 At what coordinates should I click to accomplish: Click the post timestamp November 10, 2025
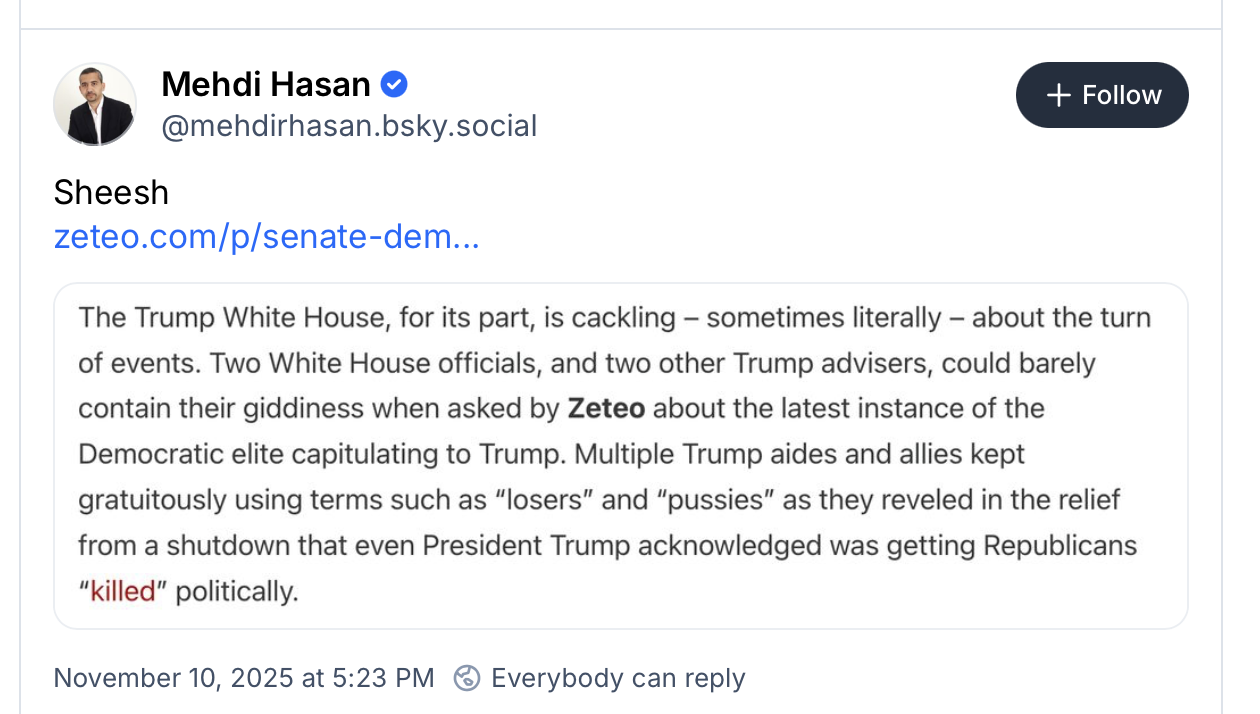pyautogui.click(x=173, y=678)
